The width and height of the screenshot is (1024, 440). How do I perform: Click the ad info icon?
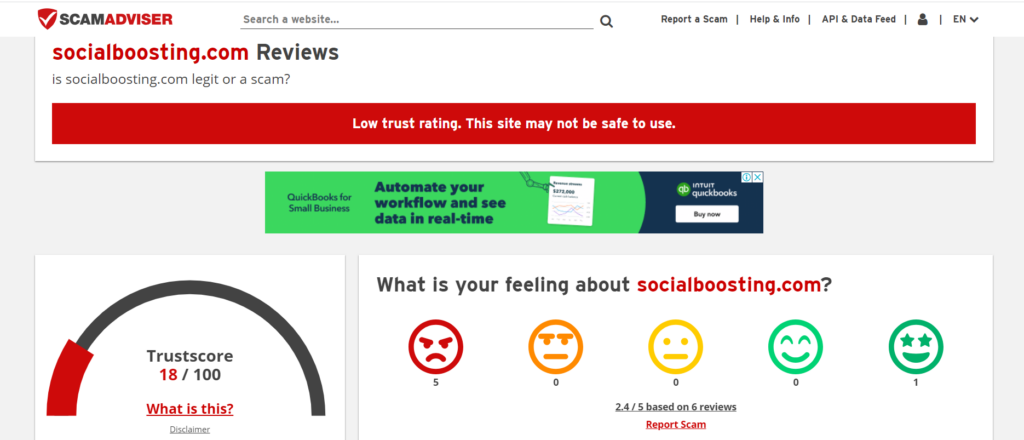747,177
